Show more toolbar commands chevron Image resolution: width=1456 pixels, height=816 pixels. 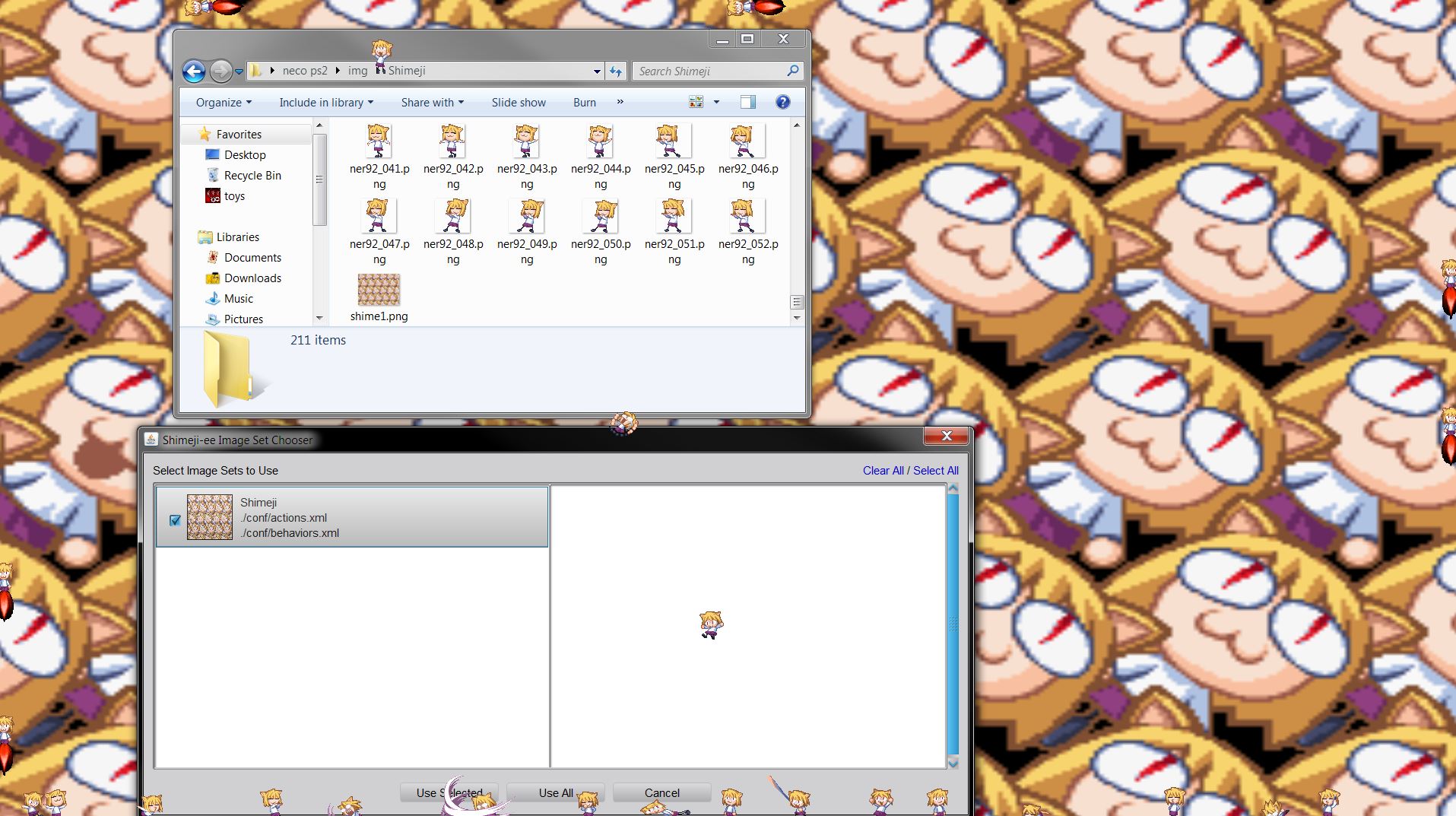pyautogui.click(x=620, y=102)
